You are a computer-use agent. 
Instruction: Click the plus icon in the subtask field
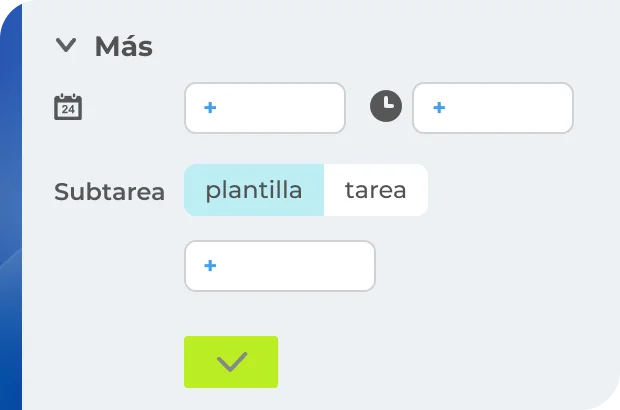coord(210,266)
